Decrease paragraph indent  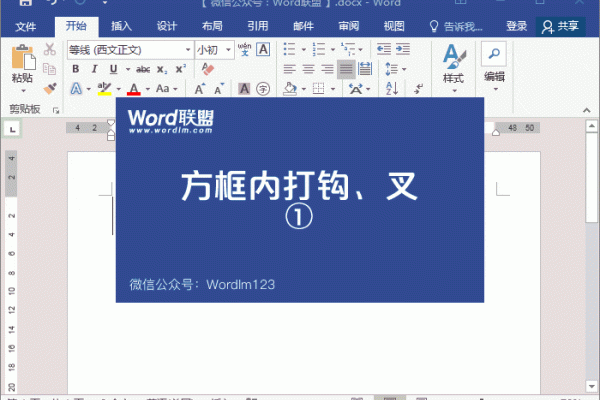384,49
